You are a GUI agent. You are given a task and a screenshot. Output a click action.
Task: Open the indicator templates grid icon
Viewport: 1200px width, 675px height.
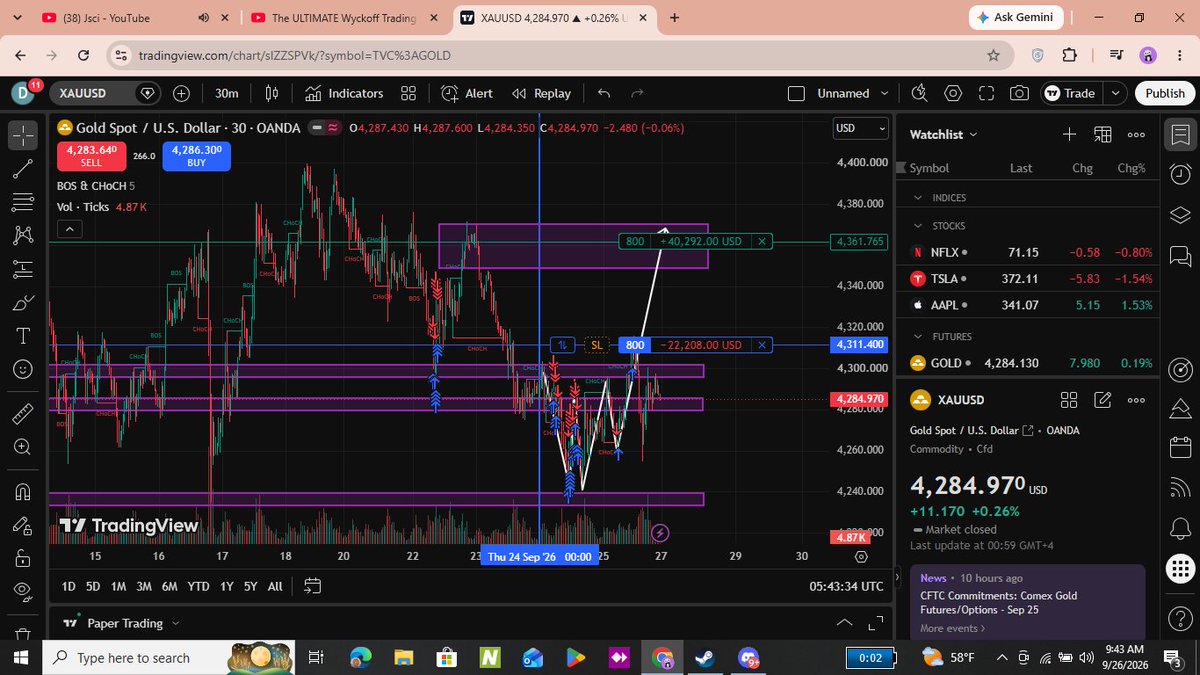(x=408, y=93)
